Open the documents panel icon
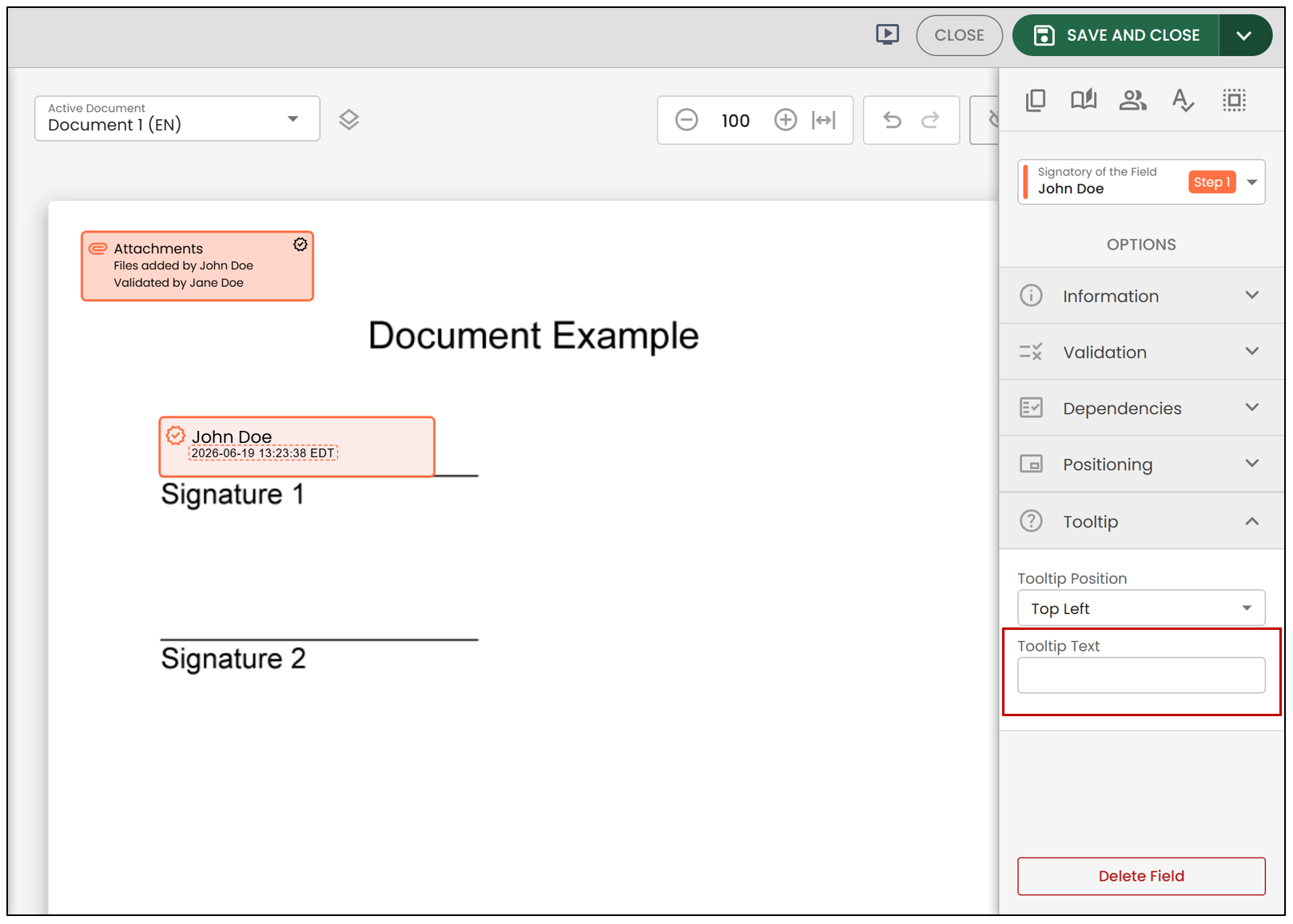The image size is (1293, 924). pyautogui.click(x=1036, y=100)
